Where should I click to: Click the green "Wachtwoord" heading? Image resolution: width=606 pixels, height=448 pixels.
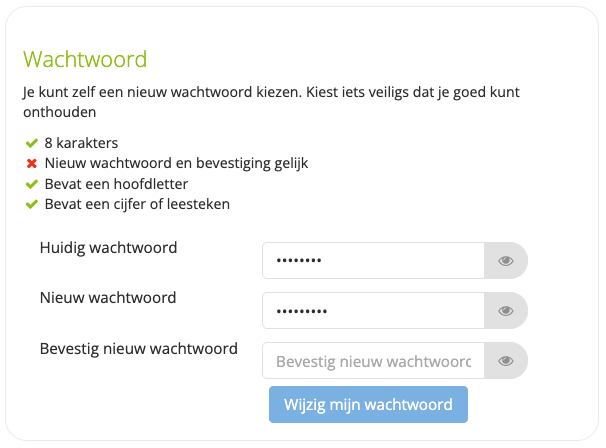click(85, 59)
